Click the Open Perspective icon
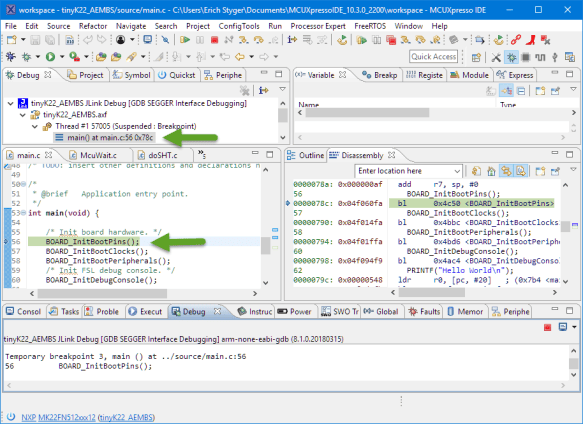 [x=476, y=57]
